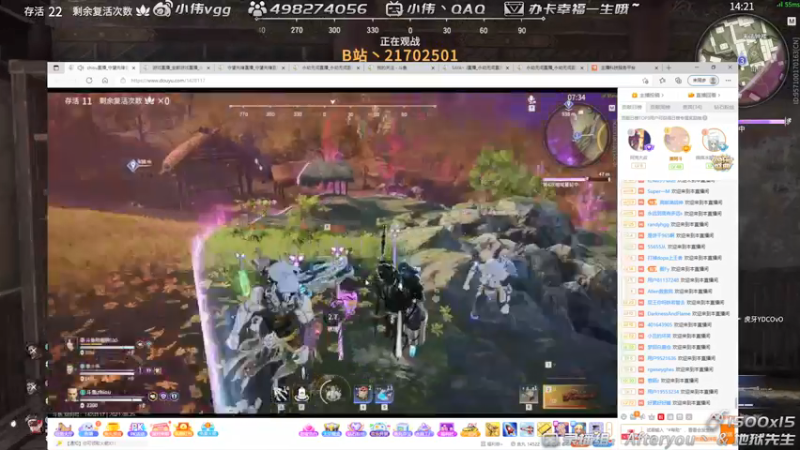Open the PK activity icon

(136, 430)
